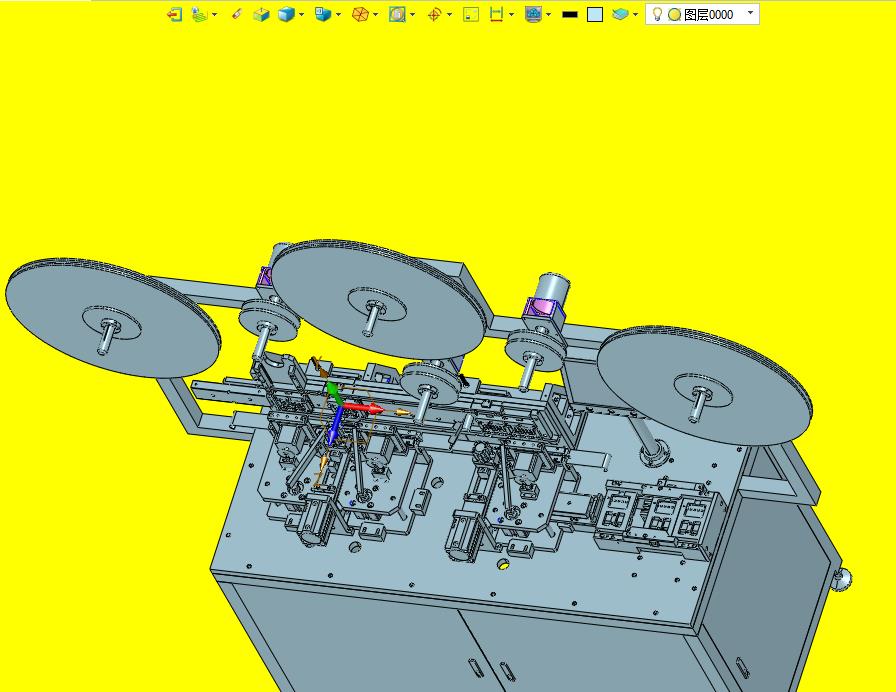
Task: Expand dropdown next to crosshair target icon
Action: pos(450,14)
